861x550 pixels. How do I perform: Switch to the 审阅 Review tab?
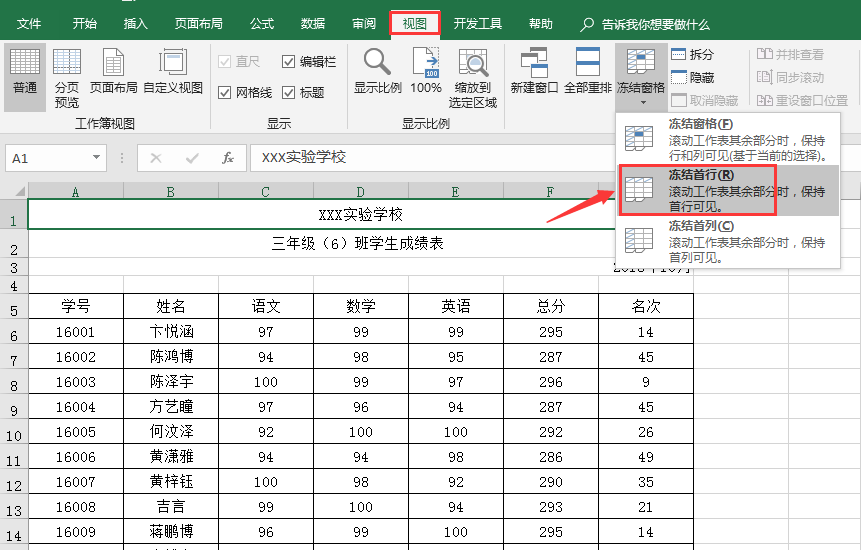[x=364, y=24]
